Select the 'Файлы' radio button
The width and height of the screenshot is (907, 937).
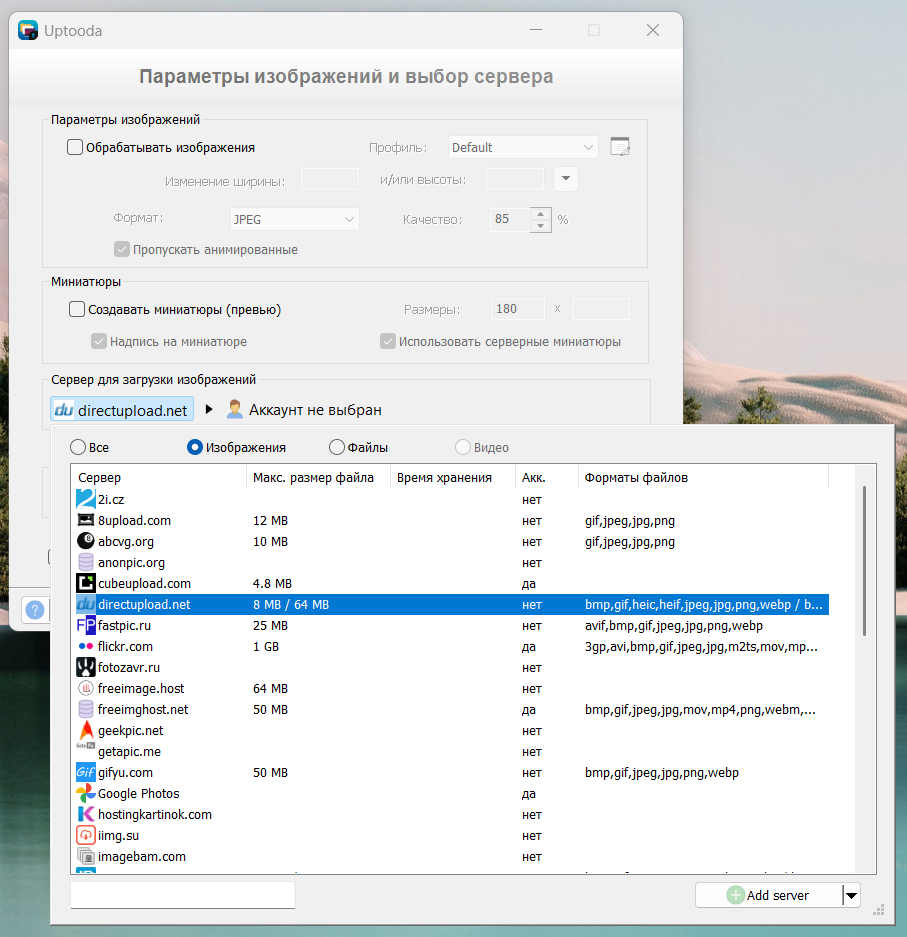pyautogui.click(x=337, y=447)
